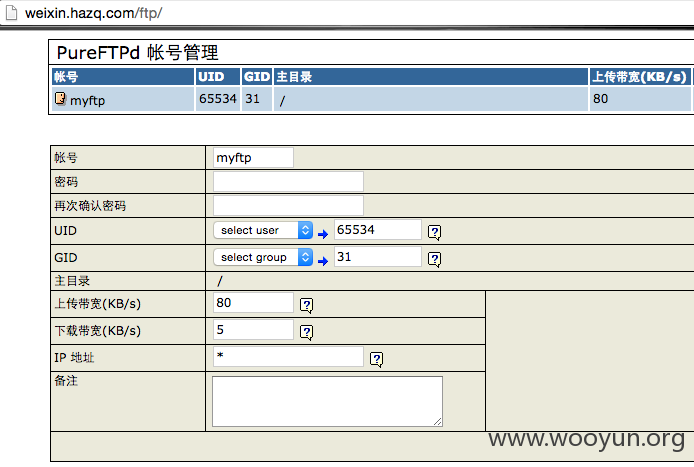Screen dimensions: 694x467
Task: Click the 备注 form label
Action: click(x=66, y=381)
